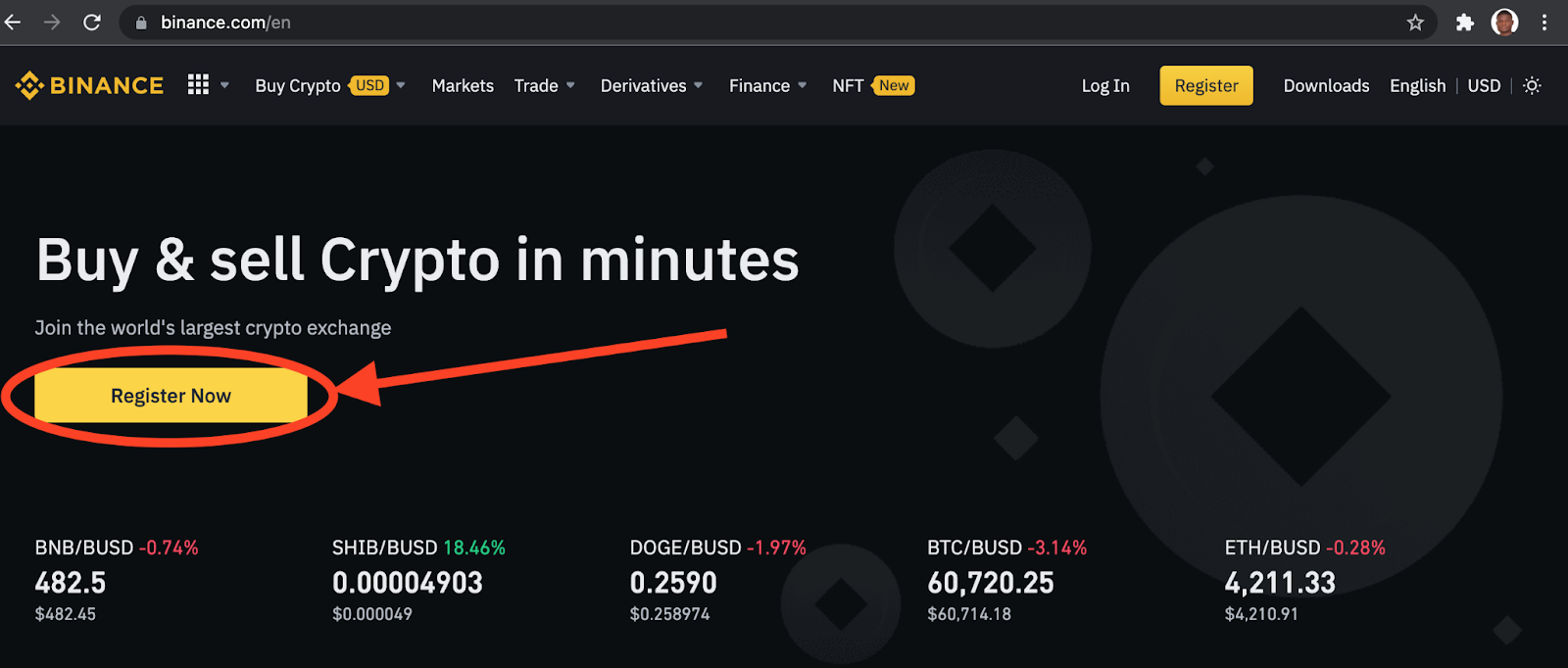The width and height of the screenshot is (1568, 668).
Task: Click the -3.14% BTC change value
Action: click(1057, 548)
